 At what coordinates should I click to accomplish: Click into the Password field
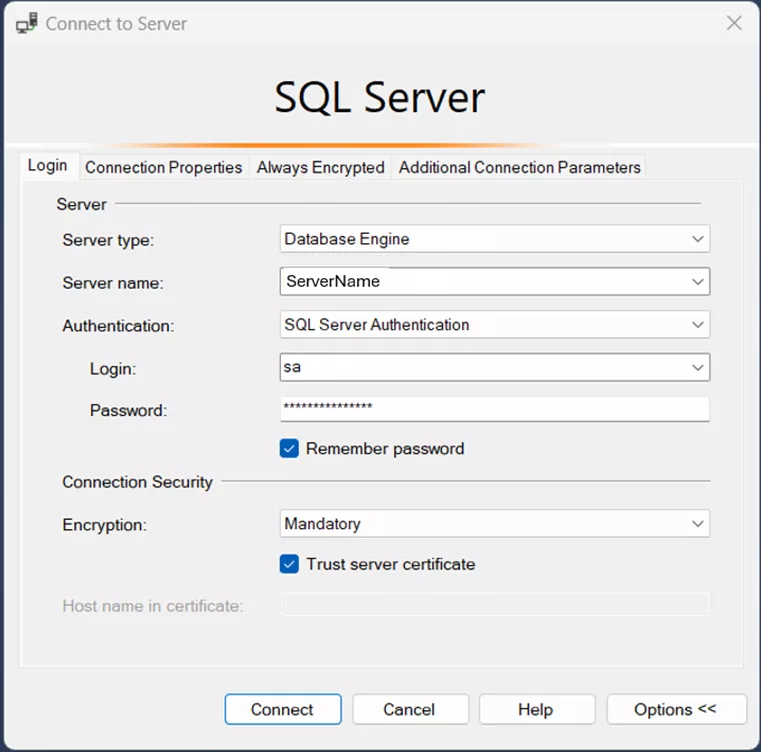(495, 409)
